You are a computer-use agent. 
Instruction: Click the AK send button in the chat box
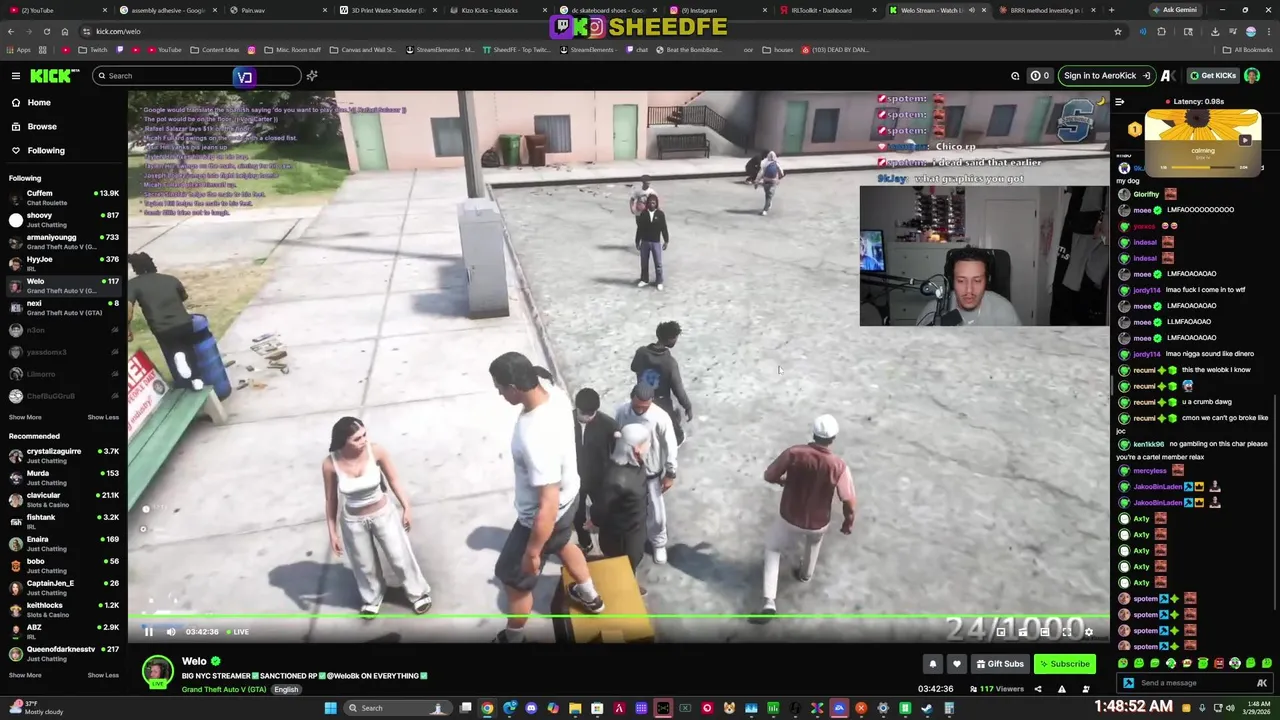[1262, 683]
